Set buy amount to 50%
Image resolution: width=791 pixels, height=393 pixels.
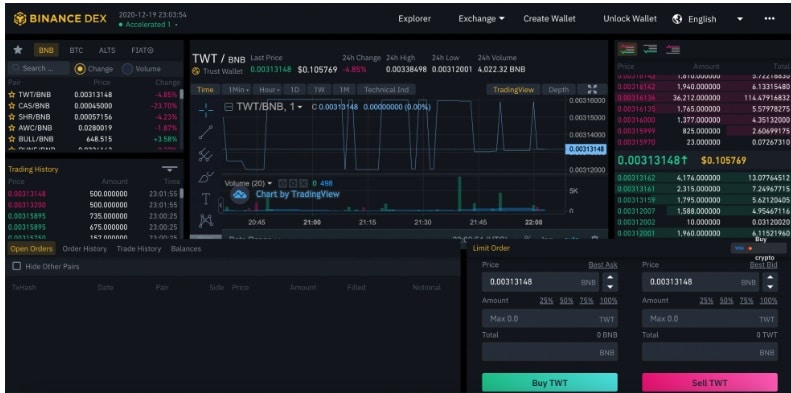click(x=566, y=300)
